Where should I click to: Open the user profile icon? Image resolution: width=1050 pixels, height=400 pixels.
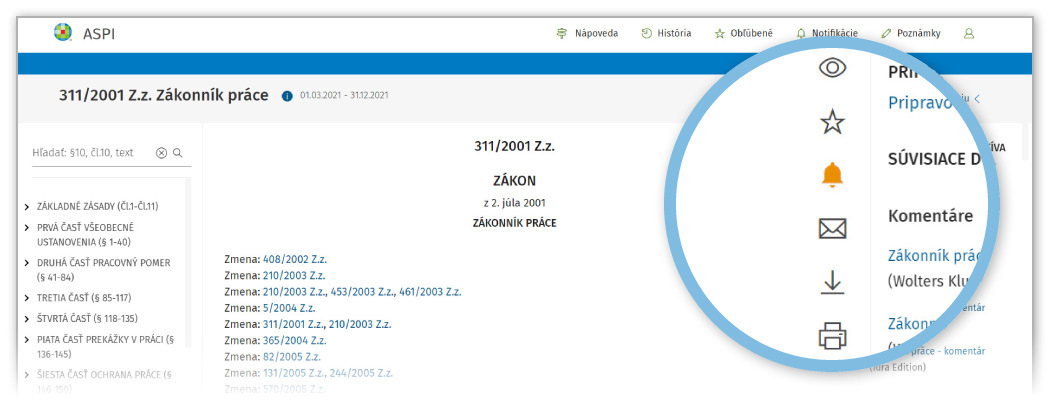[968, 33]
